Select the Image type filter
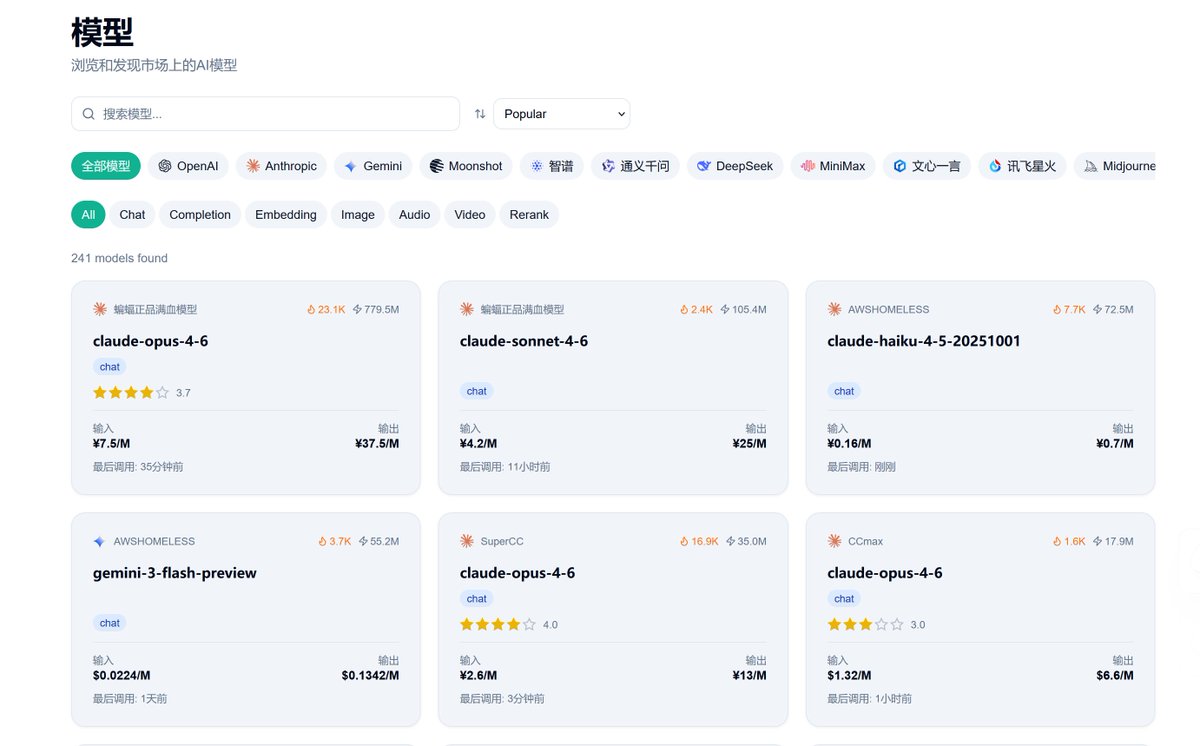The height and width of the screenshot is (746, 1200). [x=358, y=215]
